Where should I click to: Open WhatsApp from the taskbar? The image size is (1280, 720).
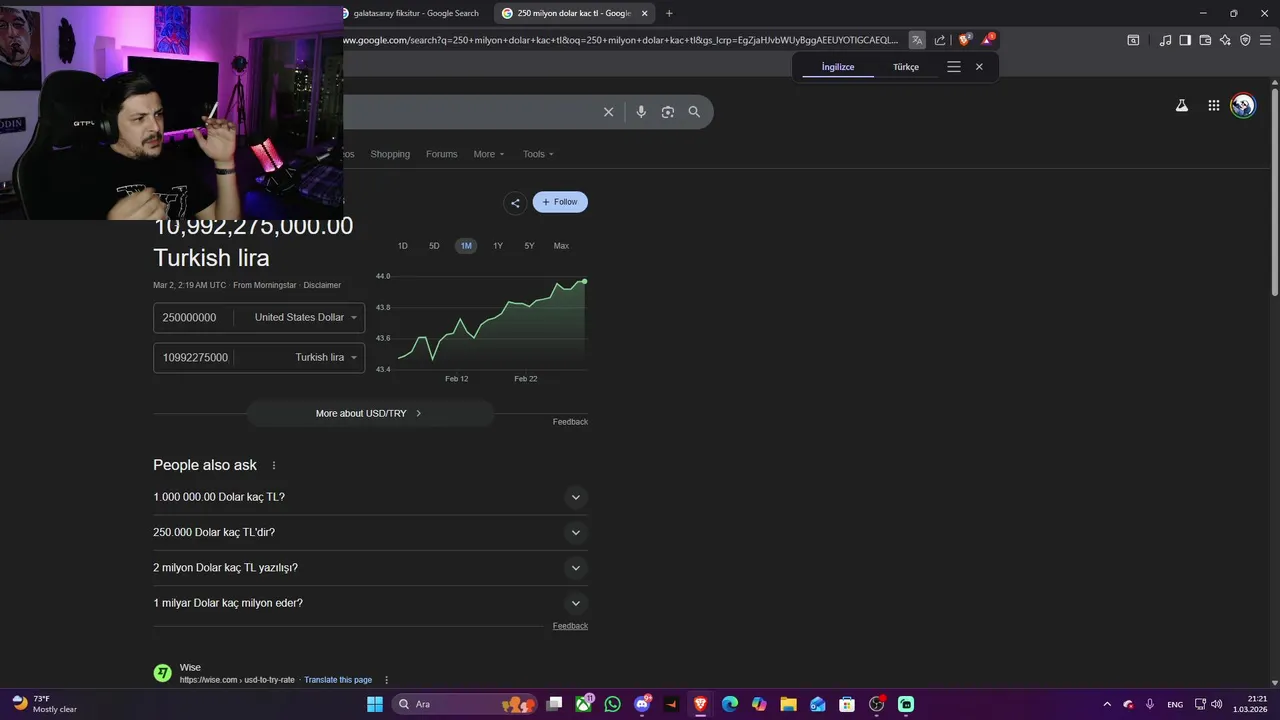[x=612, y=704]
